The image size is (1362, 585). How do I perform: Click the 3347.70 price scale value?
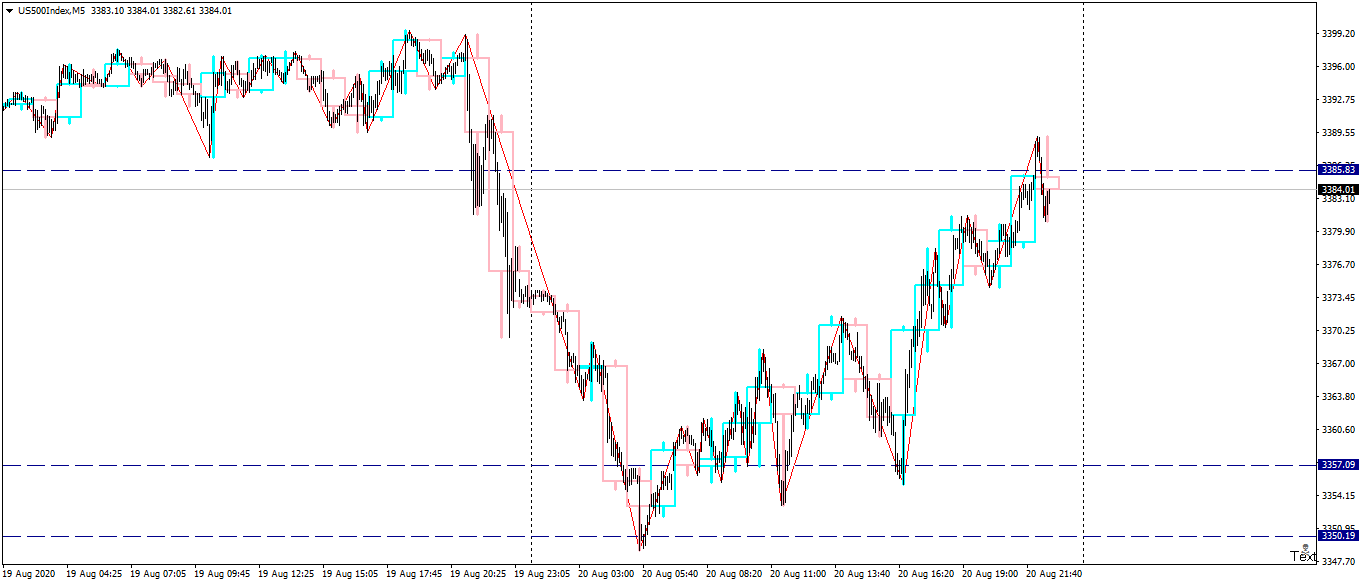[1338, 562]
